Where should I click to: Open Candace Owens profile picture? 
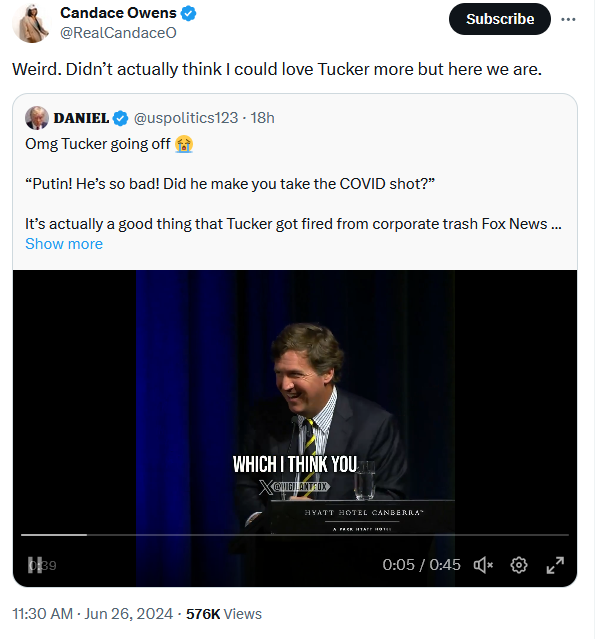click(x=31, y=23)
